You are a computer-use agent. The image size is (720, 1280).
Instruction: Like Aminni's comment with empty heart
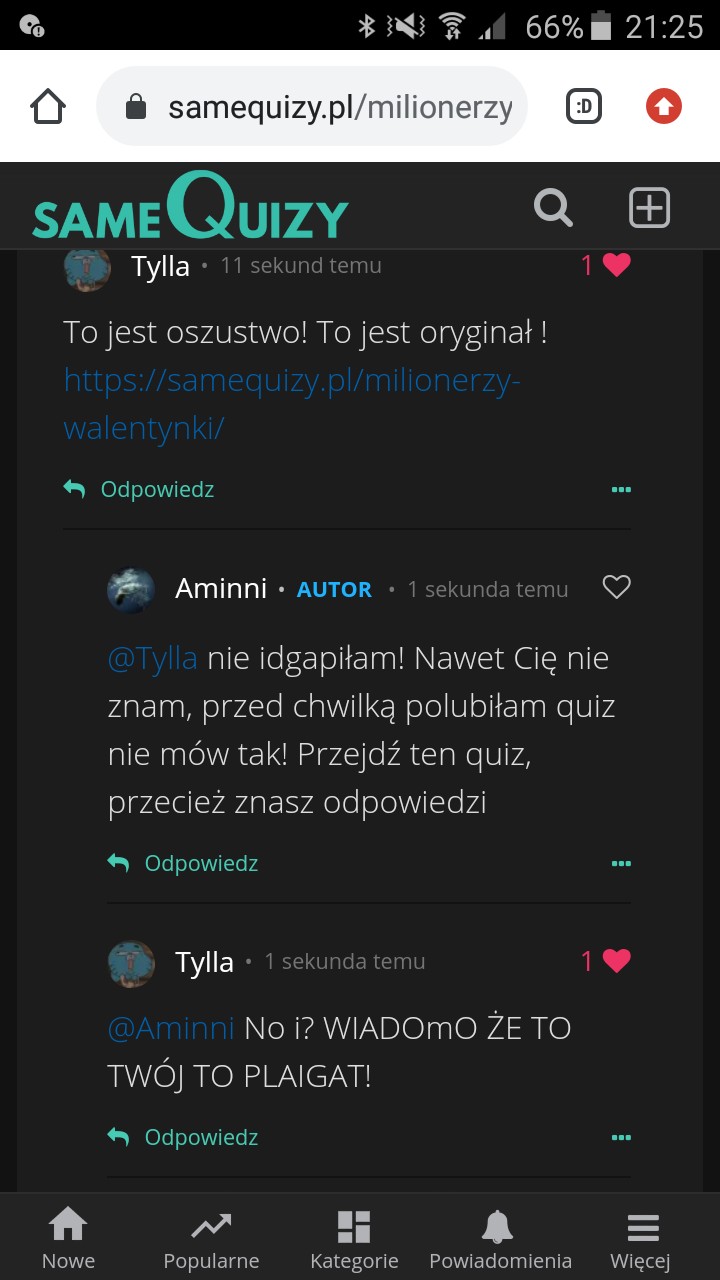[616, 587]
